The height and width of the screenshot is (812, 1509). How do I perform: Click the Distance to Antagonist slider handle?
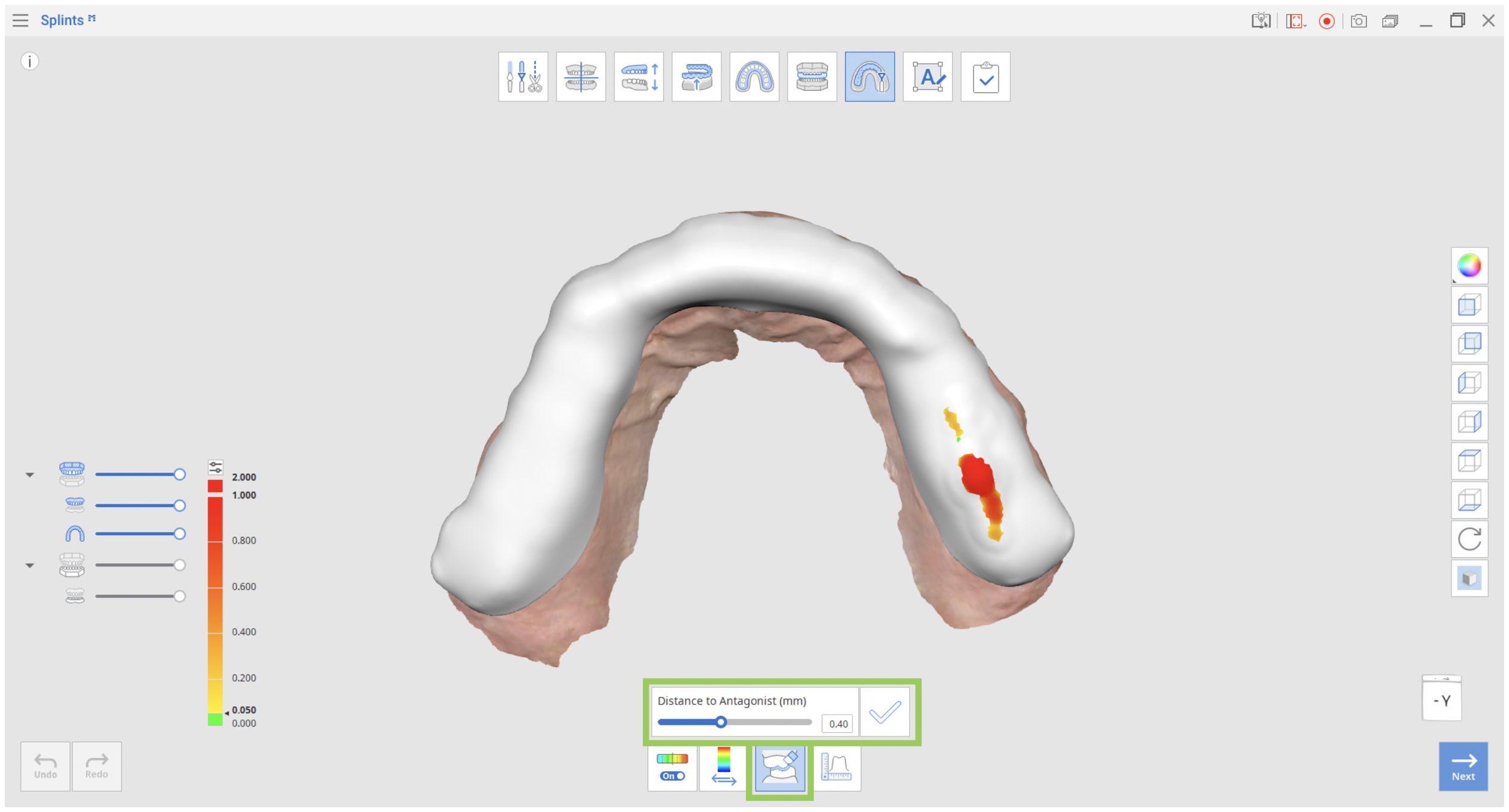tap(721, 722)
